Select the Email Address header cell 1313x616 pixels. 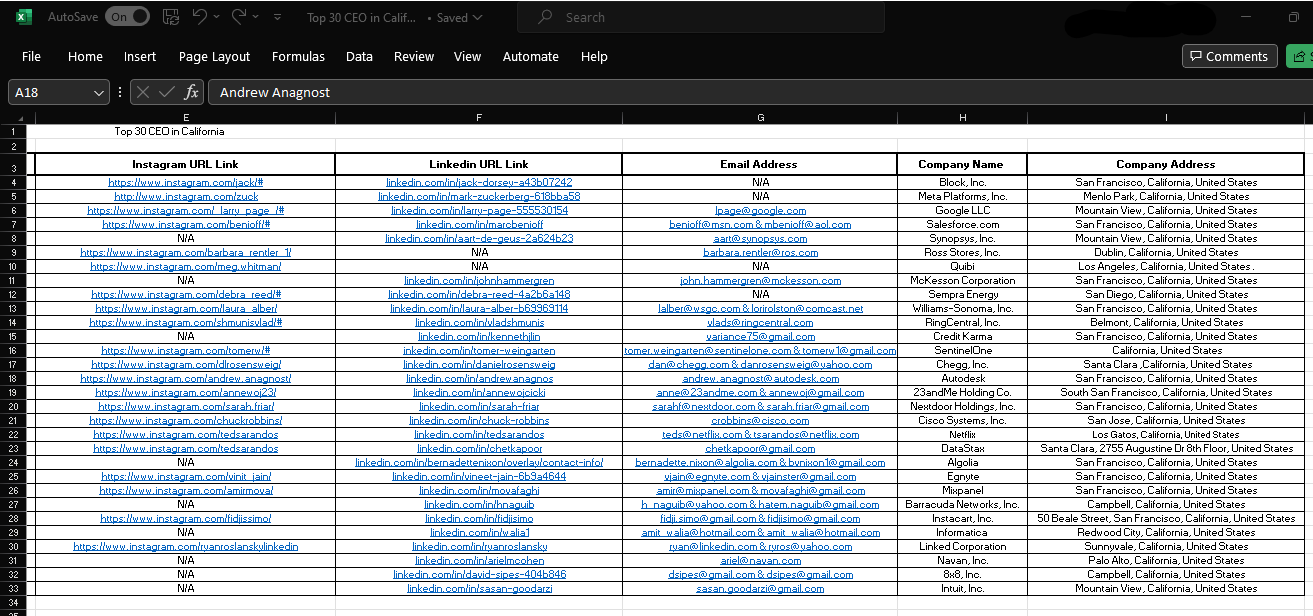point(760,164)
